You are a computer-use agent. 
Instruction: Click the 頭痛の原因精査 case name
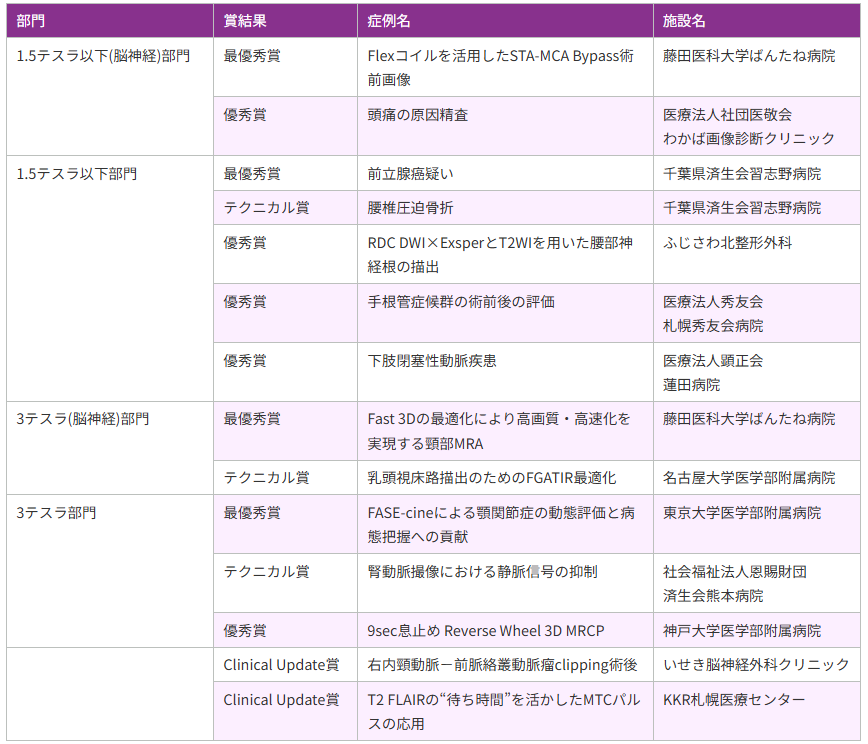pos(418,115)
